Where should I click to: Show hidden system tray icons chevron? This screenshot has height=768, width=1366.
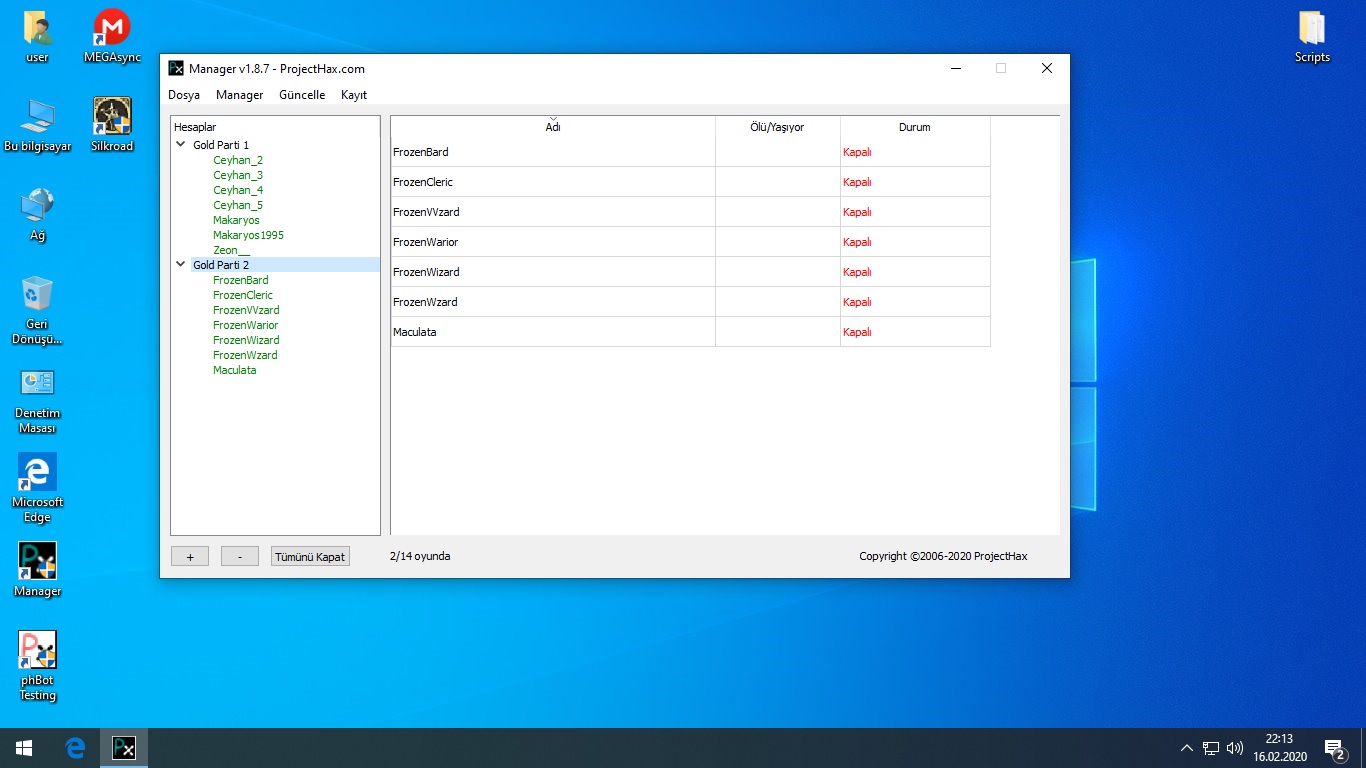(x=1187, y=748)
